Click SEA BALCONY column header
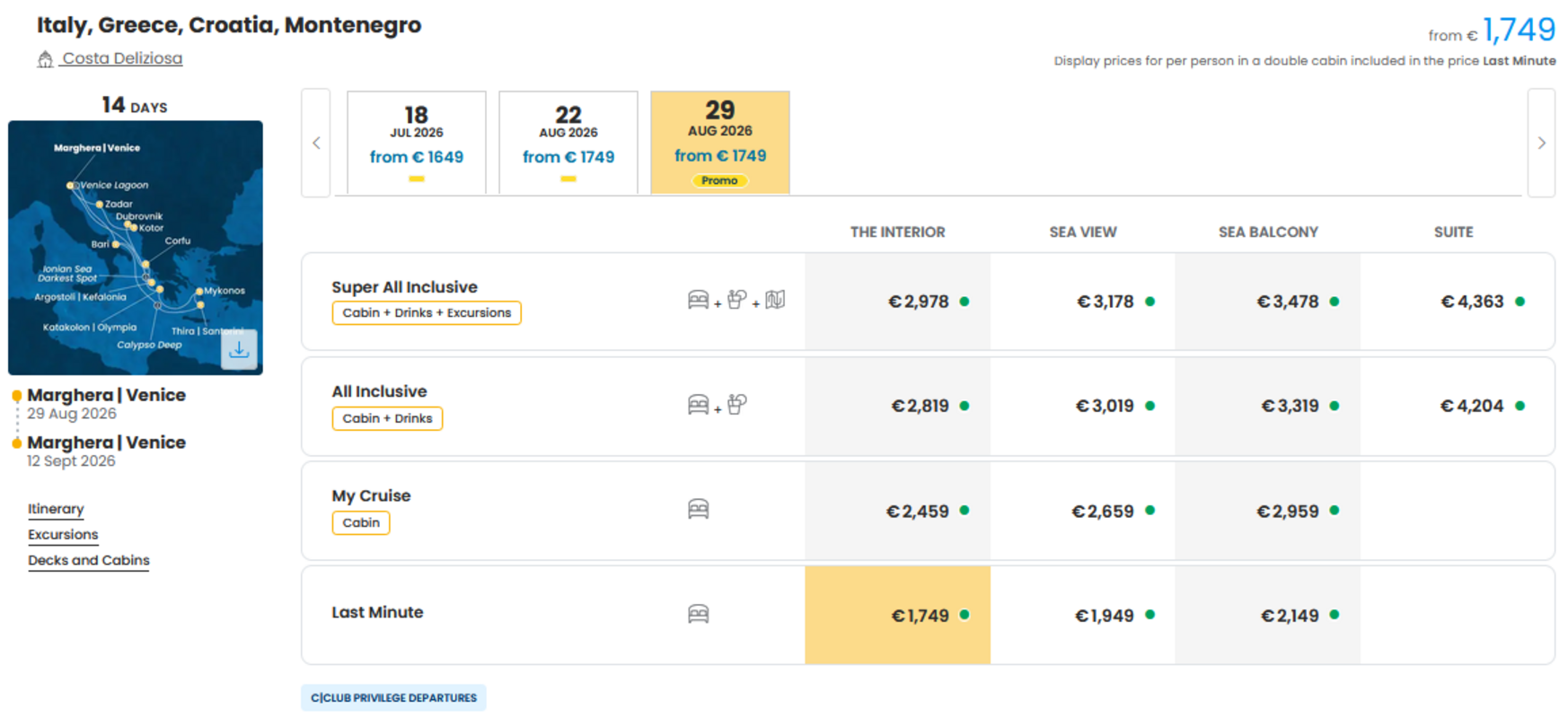Image resolution: width=1568 pixels, height=718 pixels. pos(1268,232)
